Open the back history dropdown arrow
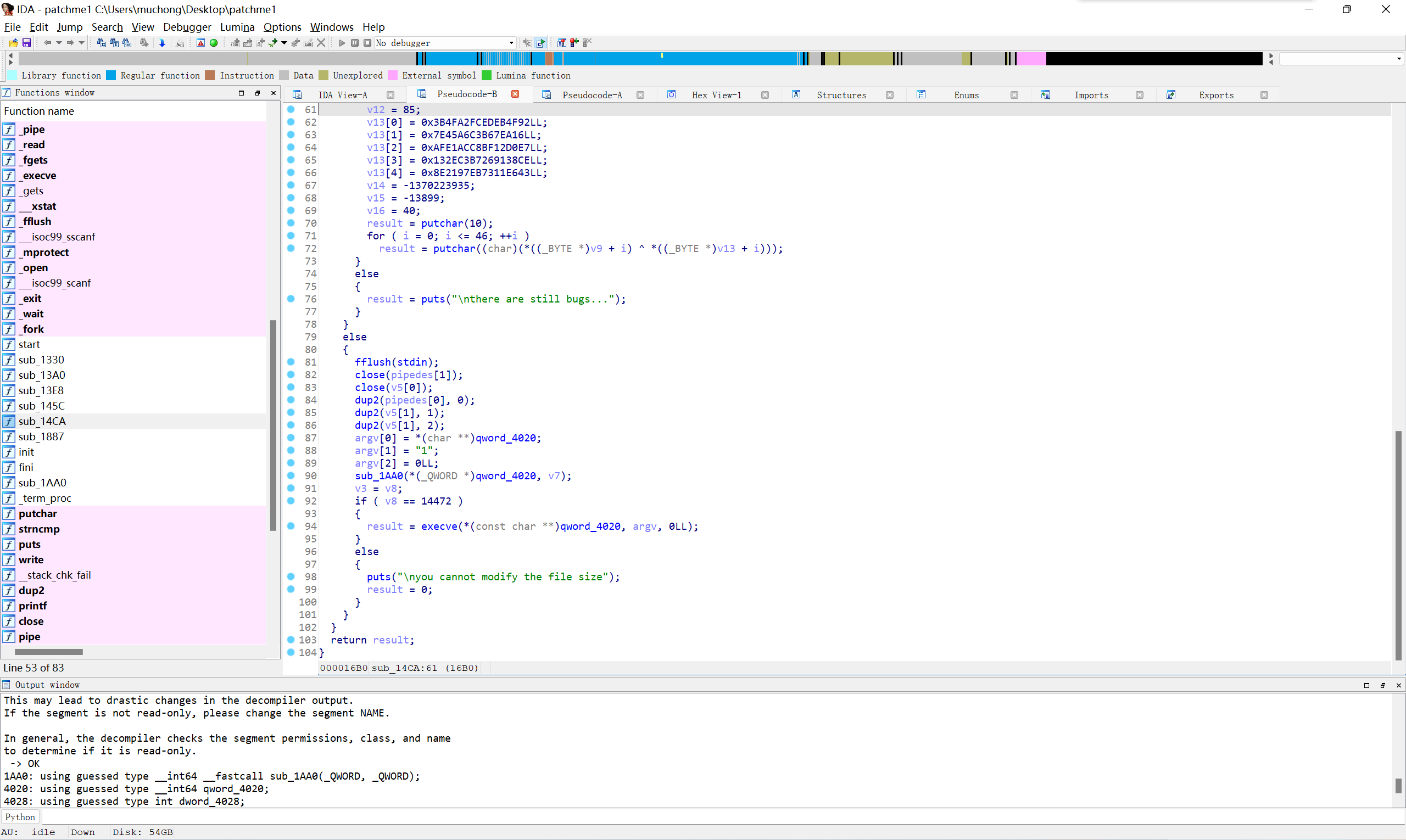This screenshot has height=840, width=1406. 59,43
